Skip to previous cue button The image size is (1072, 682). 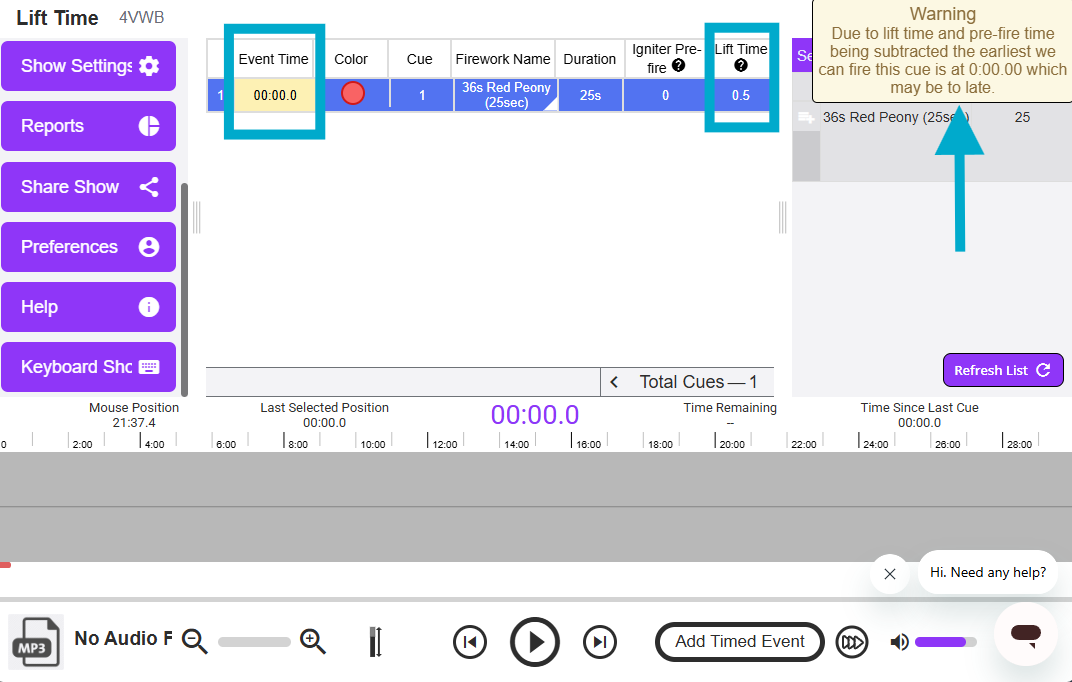(x=470, y=642)
